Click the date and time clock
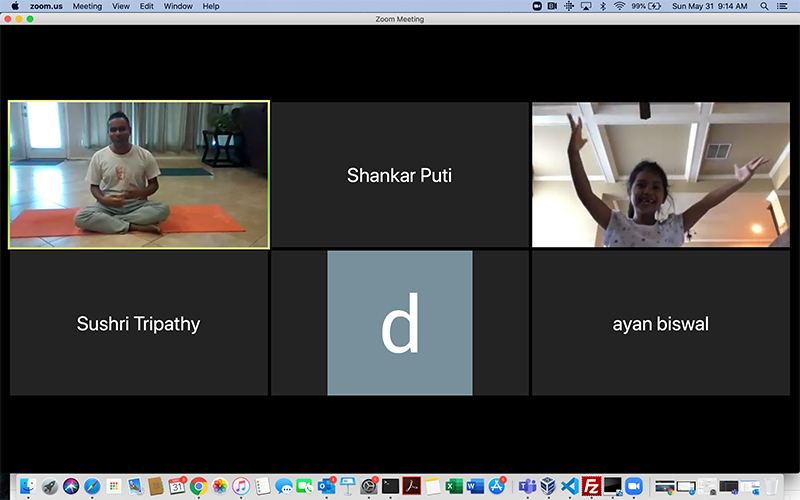This screenshot has height=500, width=800. click(x=709, y=6)
